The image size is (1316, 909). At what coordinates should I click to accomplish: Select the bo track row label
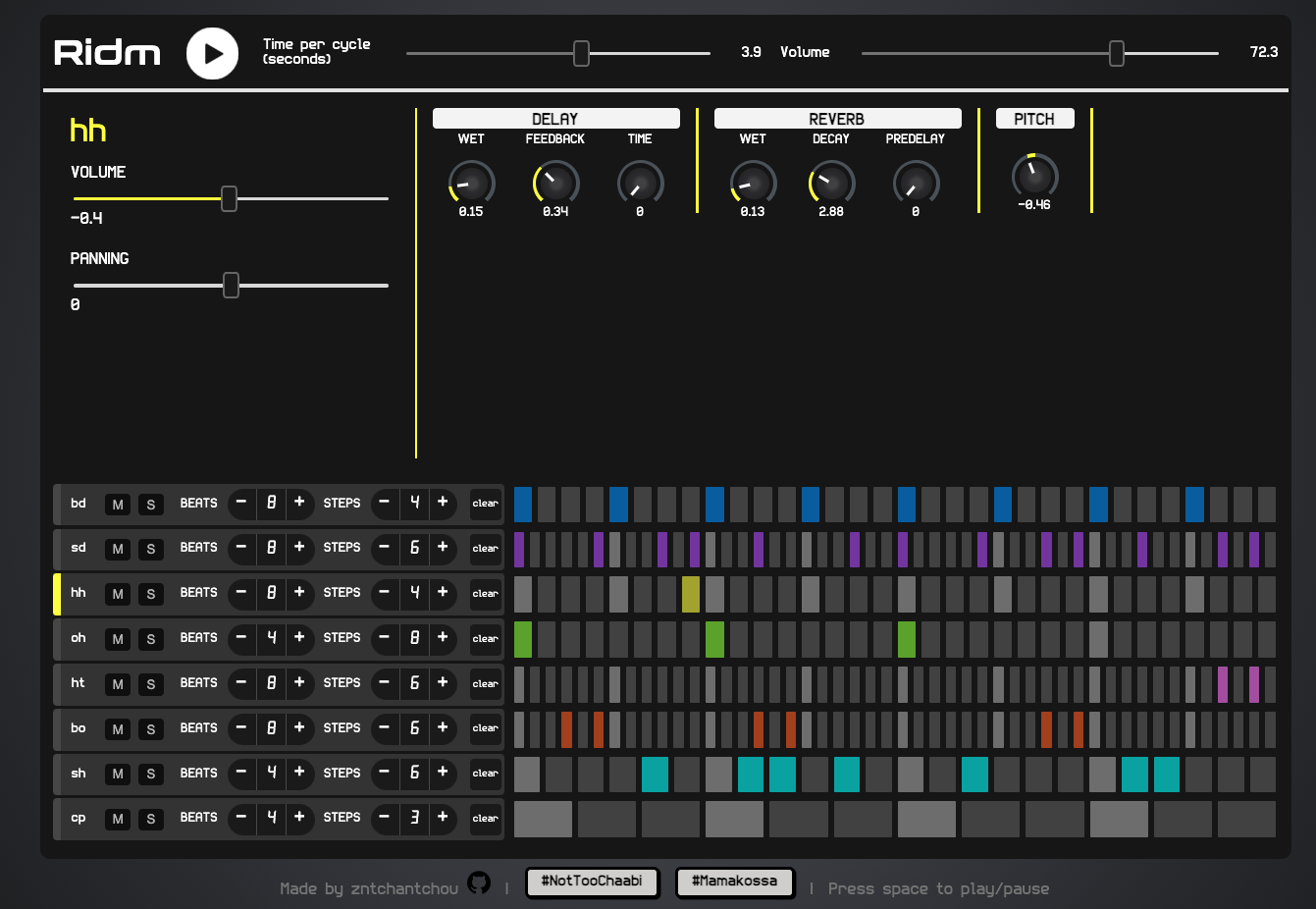point(79,728)
